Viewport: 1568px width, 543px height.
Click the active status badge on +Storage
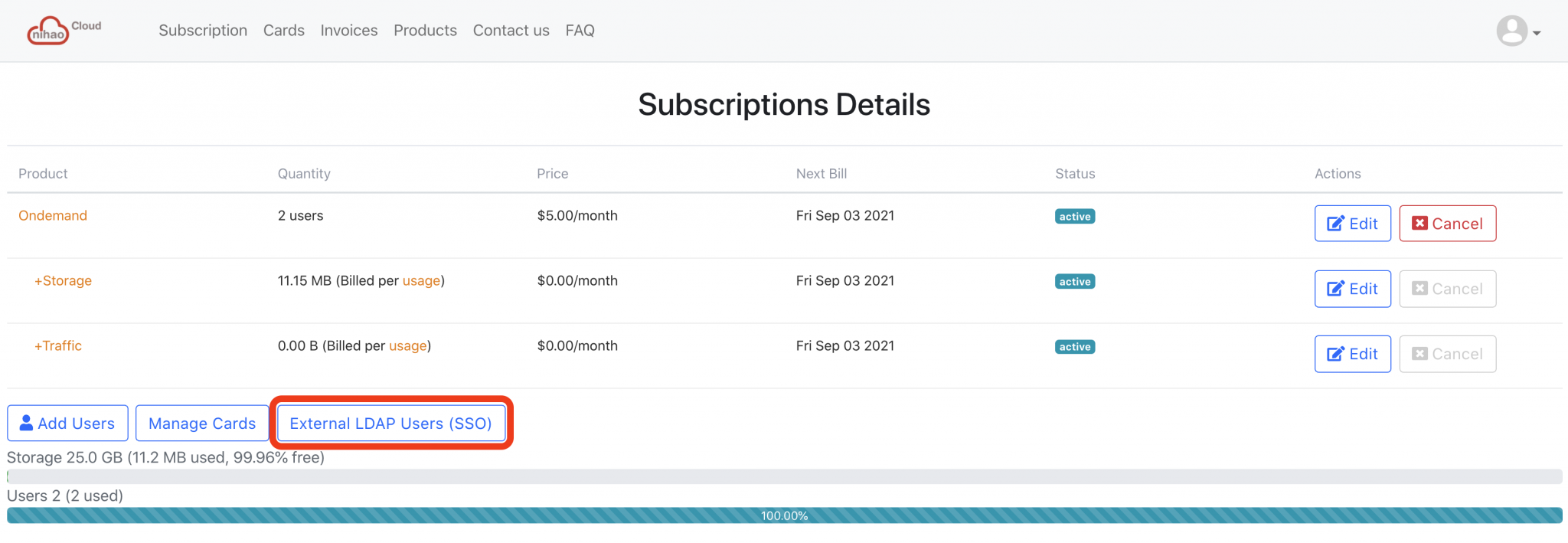1074,281
